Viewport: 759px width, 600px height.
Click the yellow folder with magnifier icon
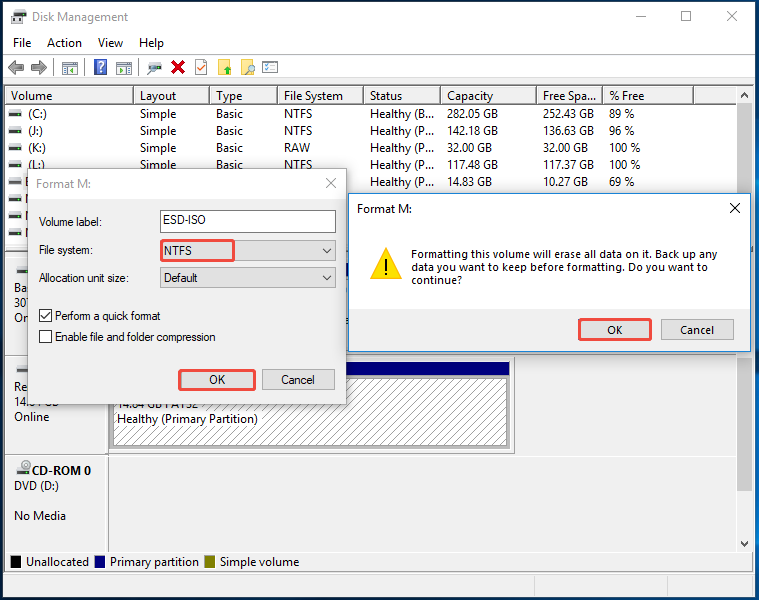247,67
